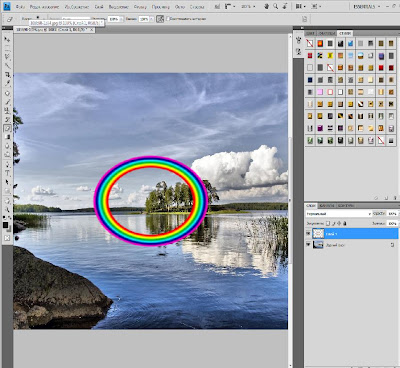This screenshot has height=368, width=400.
Task: Open the Просмотр menu
Action: (x=161, y=7)
